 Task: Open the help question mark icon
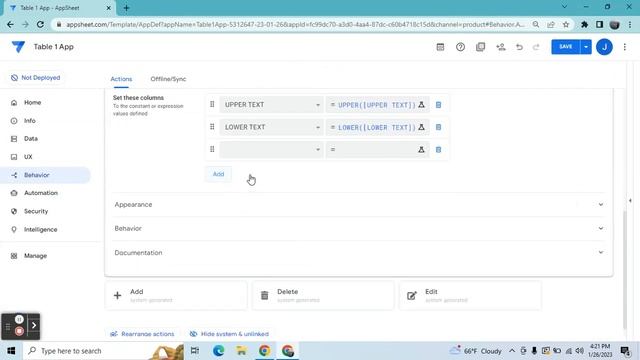click(460, 47)
